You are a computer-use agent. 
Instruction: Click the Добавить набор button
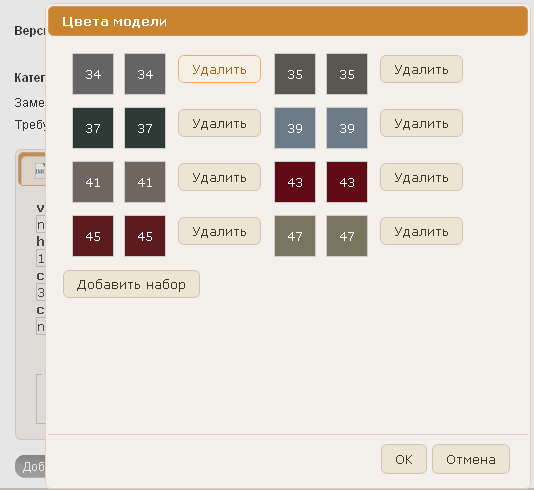(131, 284)
